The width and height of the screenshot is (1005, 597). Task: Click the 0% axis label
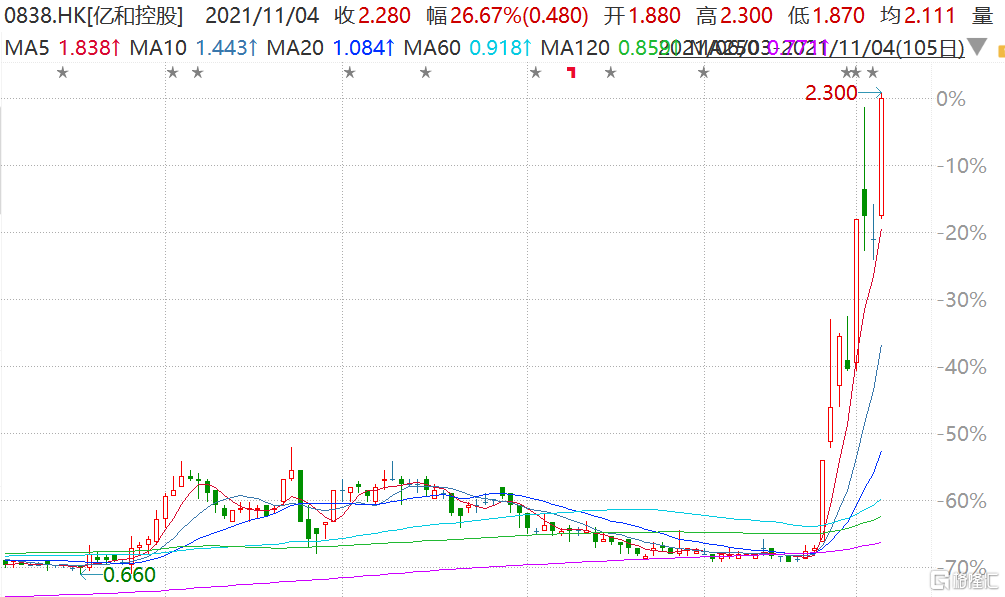coord(951,99)
